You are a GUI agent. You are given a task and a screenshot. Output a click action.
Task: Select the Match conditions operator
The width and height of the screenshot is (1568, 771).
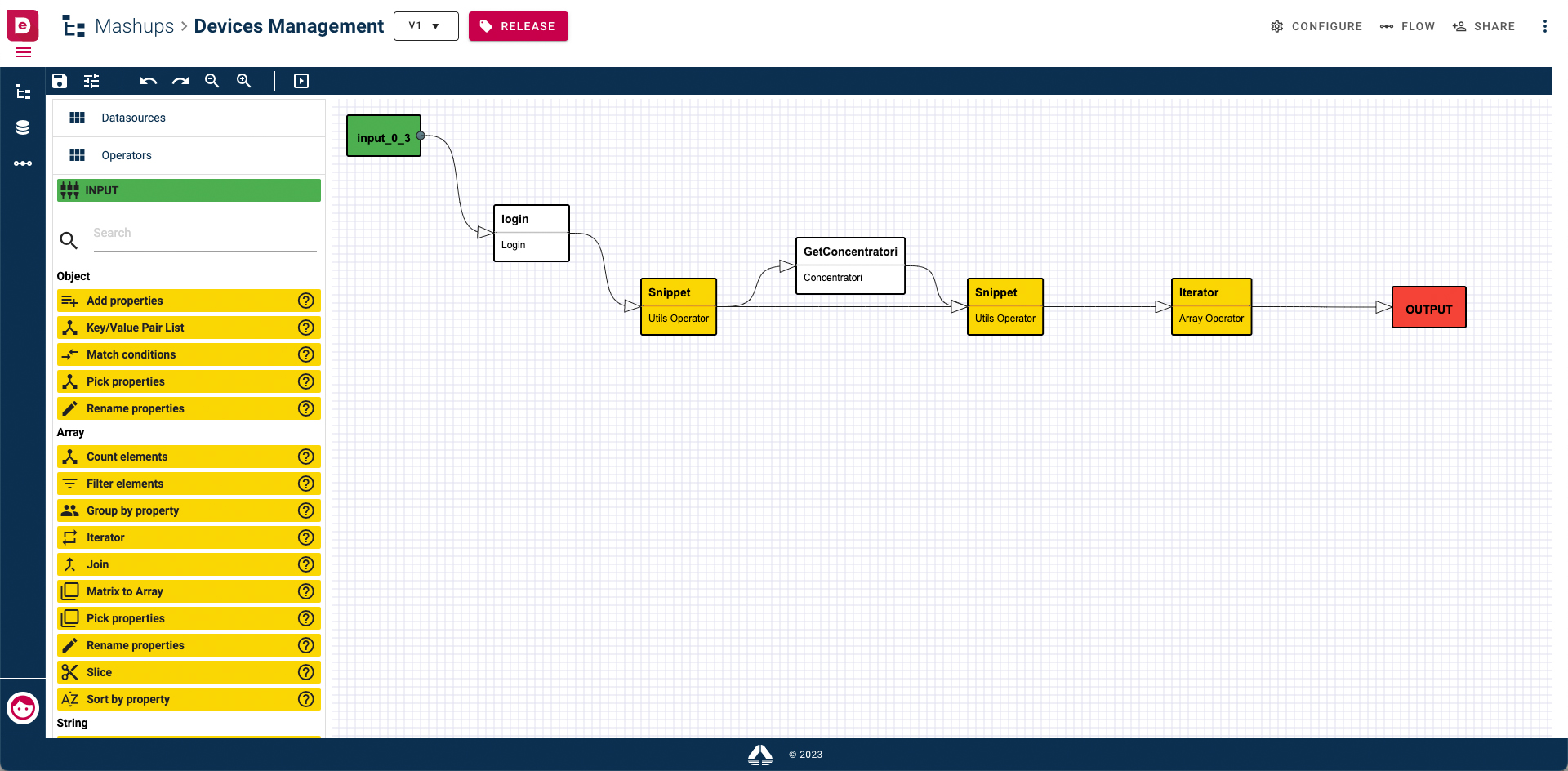click(x=189, y=354)
